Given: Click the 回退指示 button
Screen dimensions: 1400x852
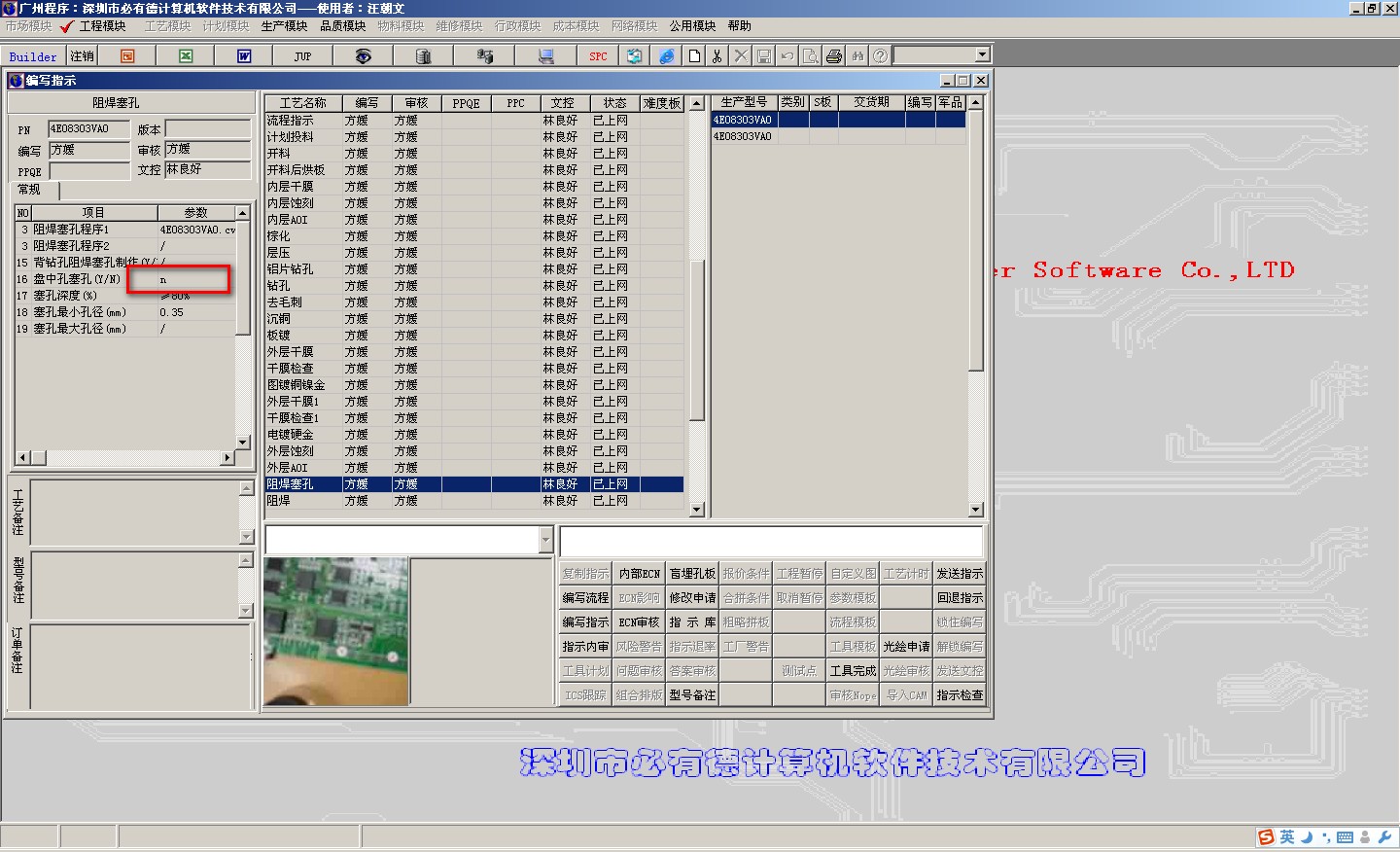Looking at the screenshot, I should coord(960,598).
